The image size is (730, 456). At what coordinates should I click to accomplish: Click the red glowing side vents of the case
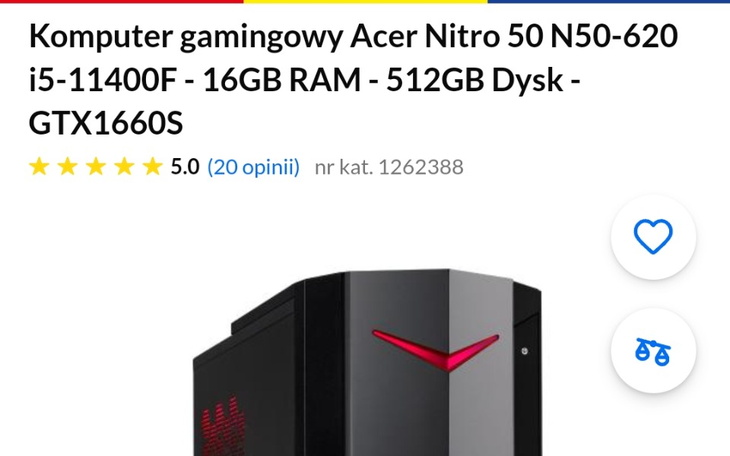(223, 426)
